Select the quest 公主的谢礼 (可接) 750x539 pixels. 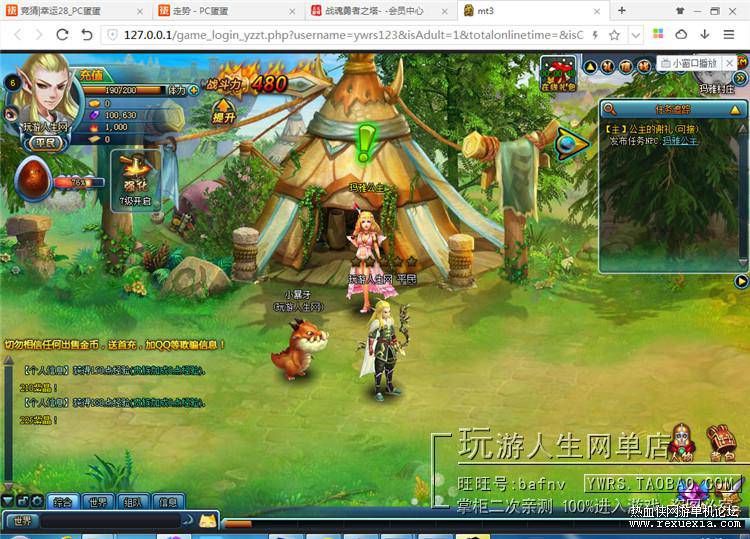tap(651, 129)
